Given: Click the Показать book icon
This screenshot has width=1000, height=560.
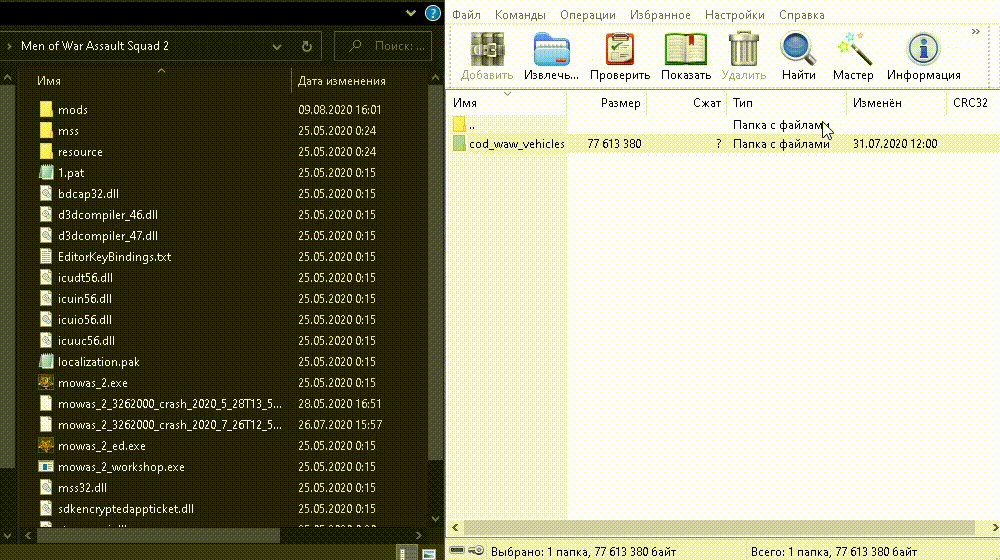Looking at the screenshot, I should click(686, 50).
